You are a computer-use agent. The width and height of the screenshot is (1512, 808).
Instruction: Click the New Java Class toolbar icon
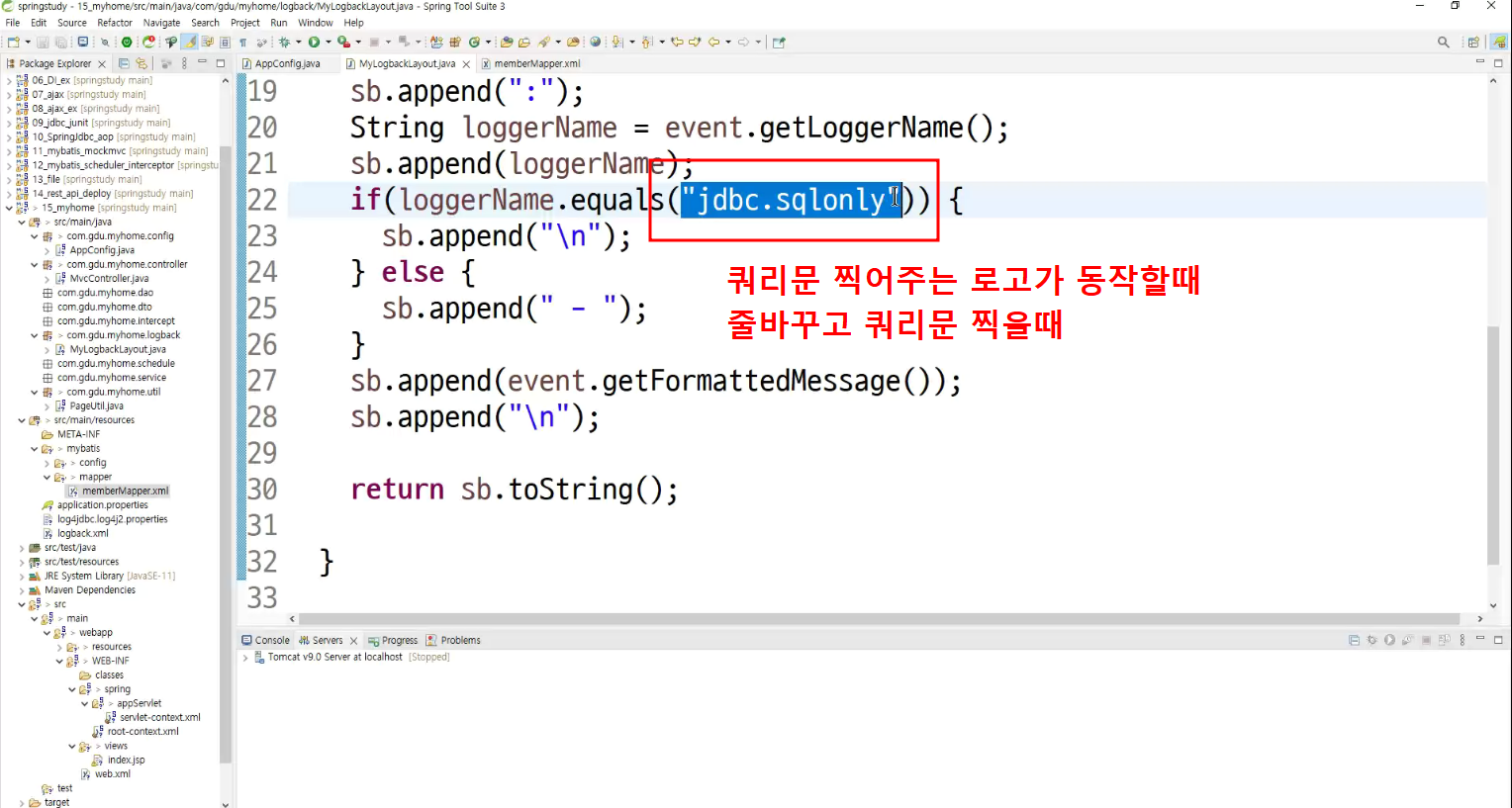coord(475,42)
